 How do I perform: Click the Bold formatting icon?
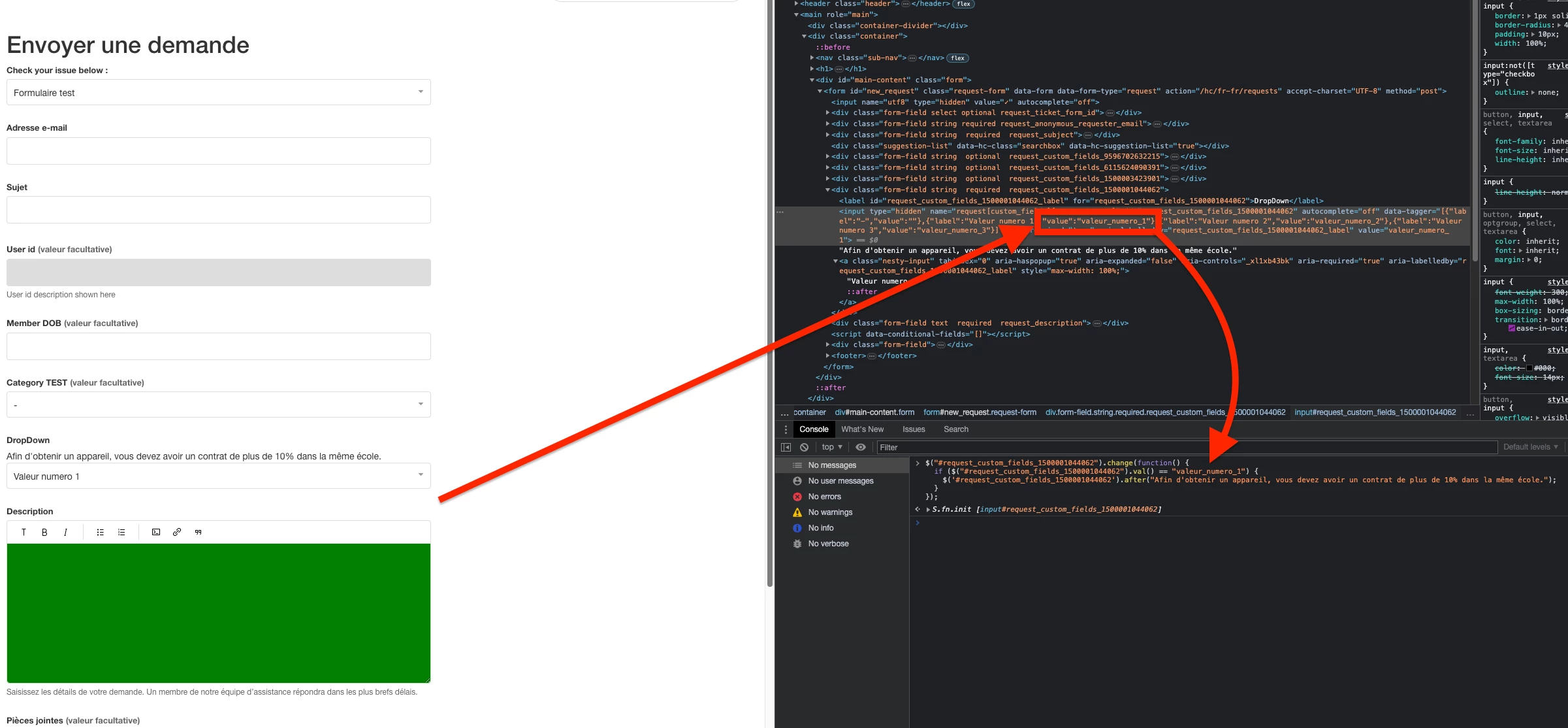pos(44,532)
